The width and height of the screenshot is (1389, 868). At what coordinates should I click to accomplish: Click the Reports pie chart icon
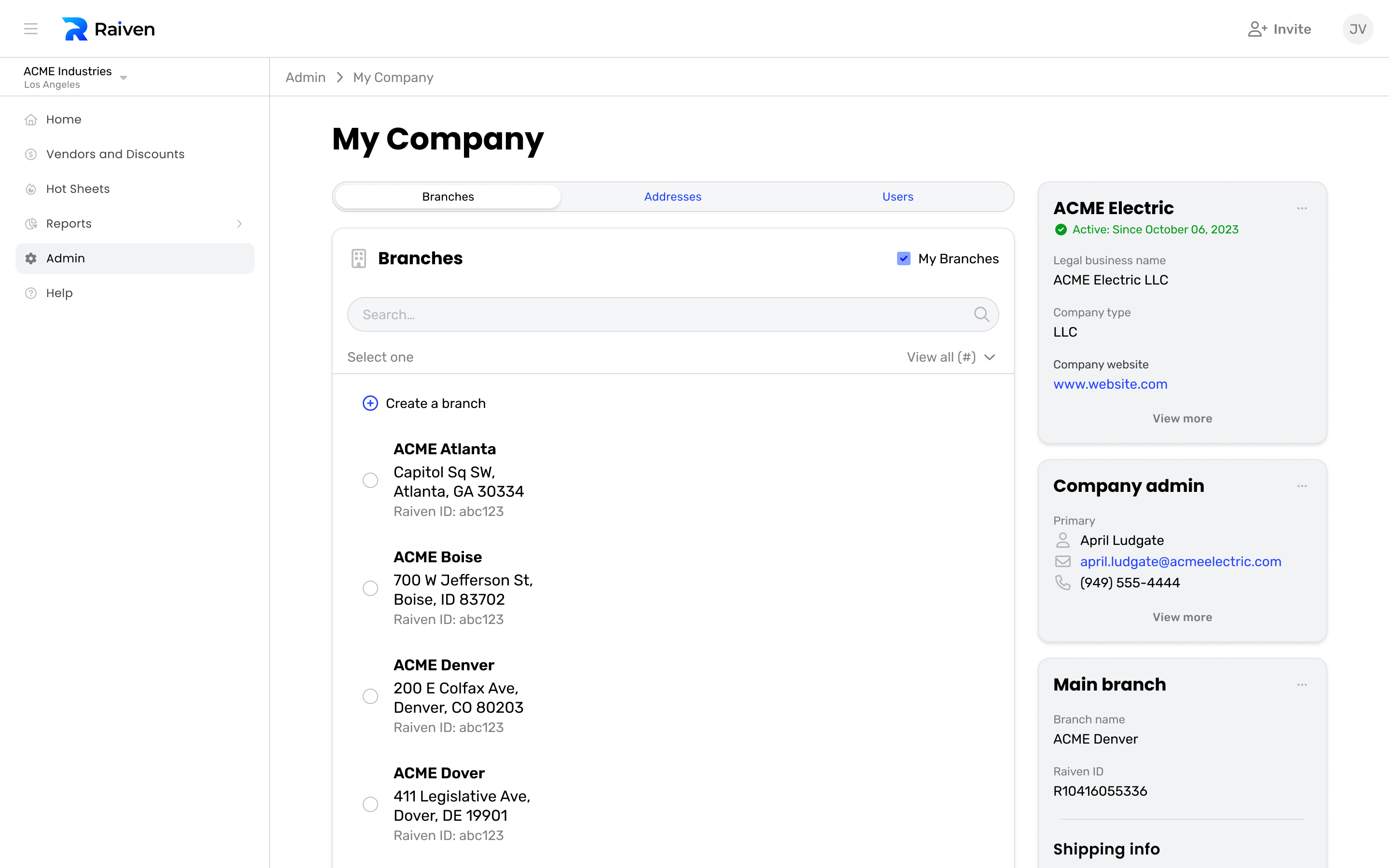tap(31, 224)
